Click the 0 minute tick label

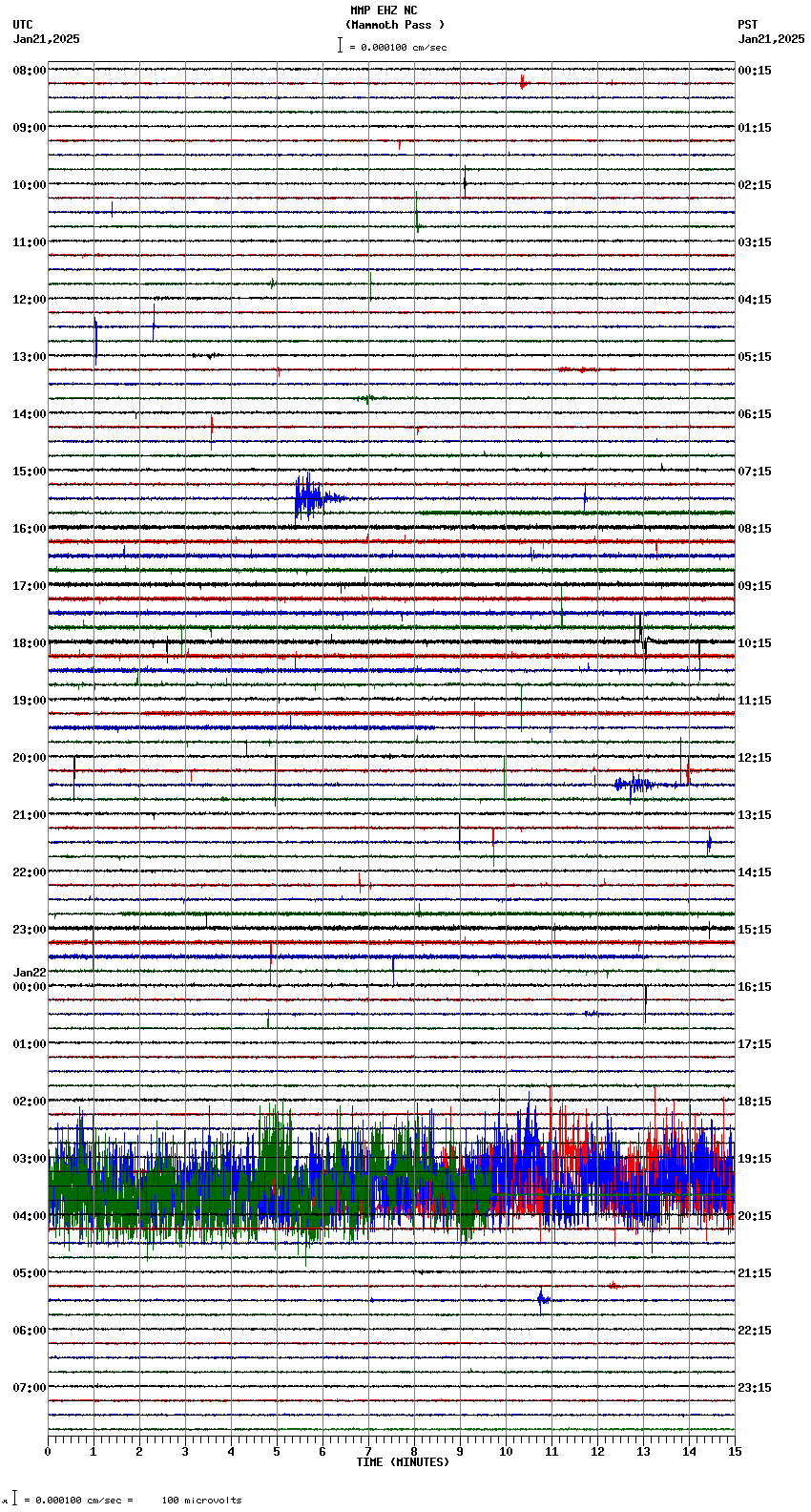click(x=48, y=1452)
